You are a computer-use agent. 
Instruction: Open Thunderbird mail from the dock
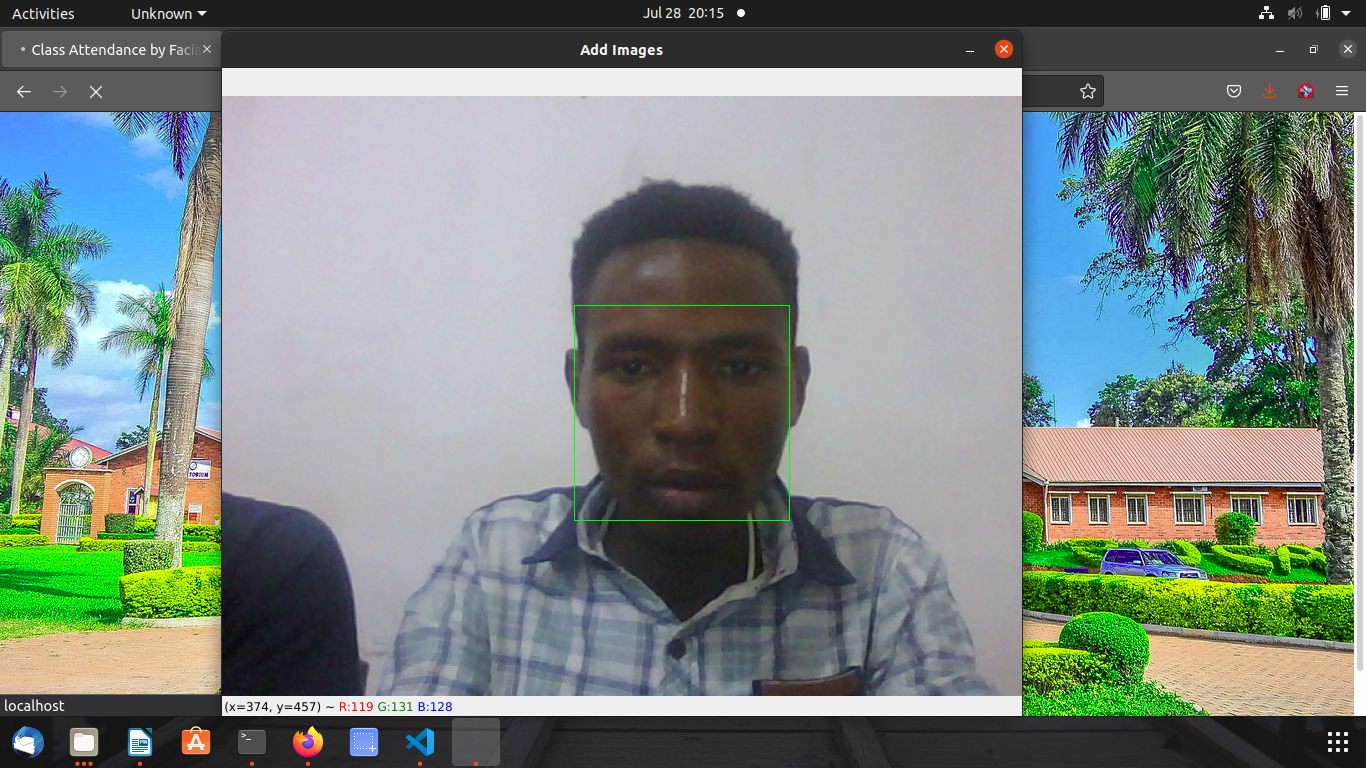tap(28, 742)
